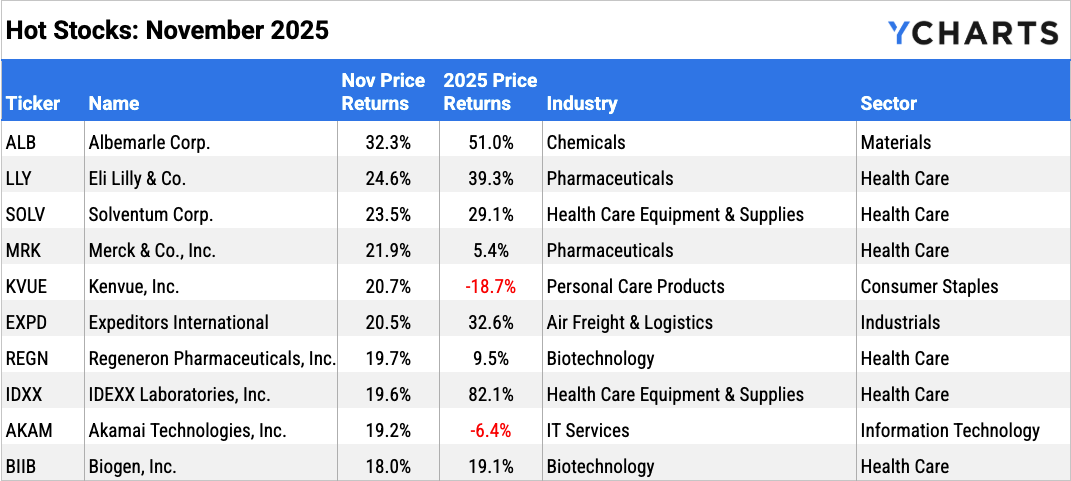Click the YCharts logo

[972, 32]
